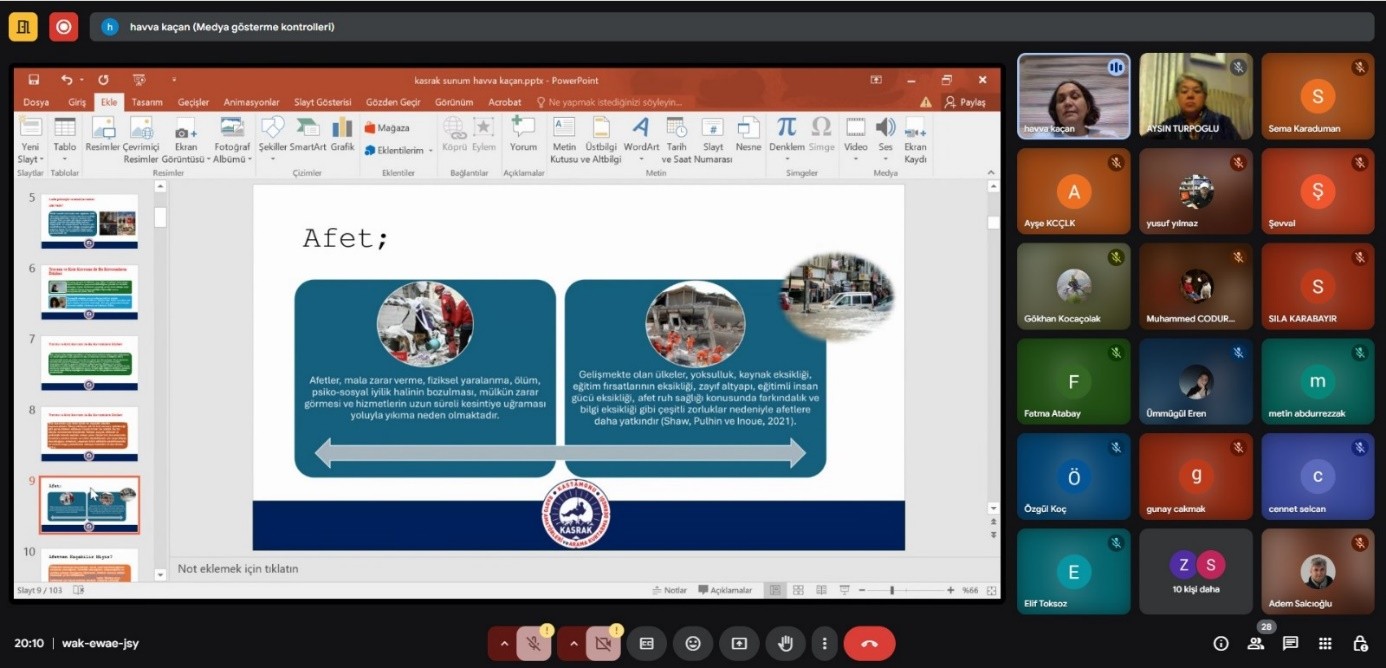The height and width of the screenshot is (668, 1386).
Task: Open the meeting chat panel
Action: point(1290,643)
